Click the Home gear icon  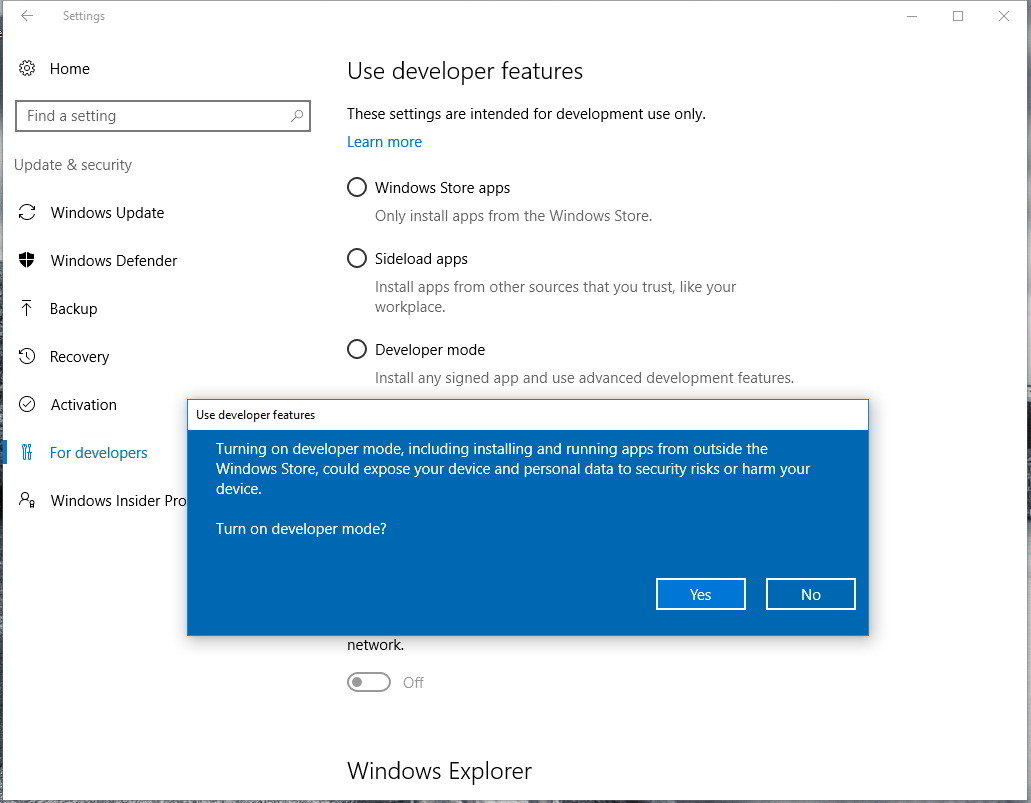(26, 68)
